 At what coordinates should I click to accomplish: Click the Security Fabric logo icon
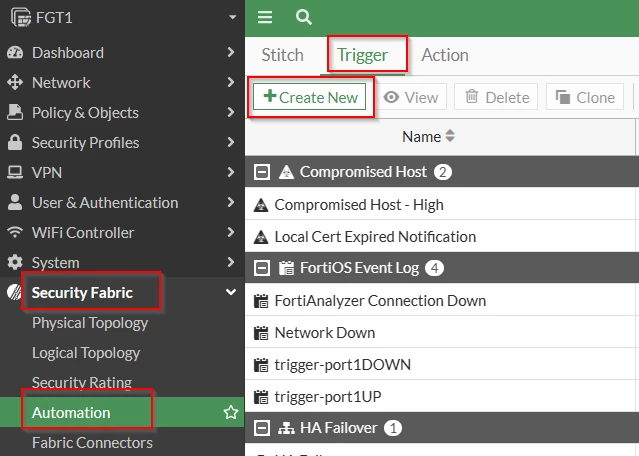click(14, 292)
